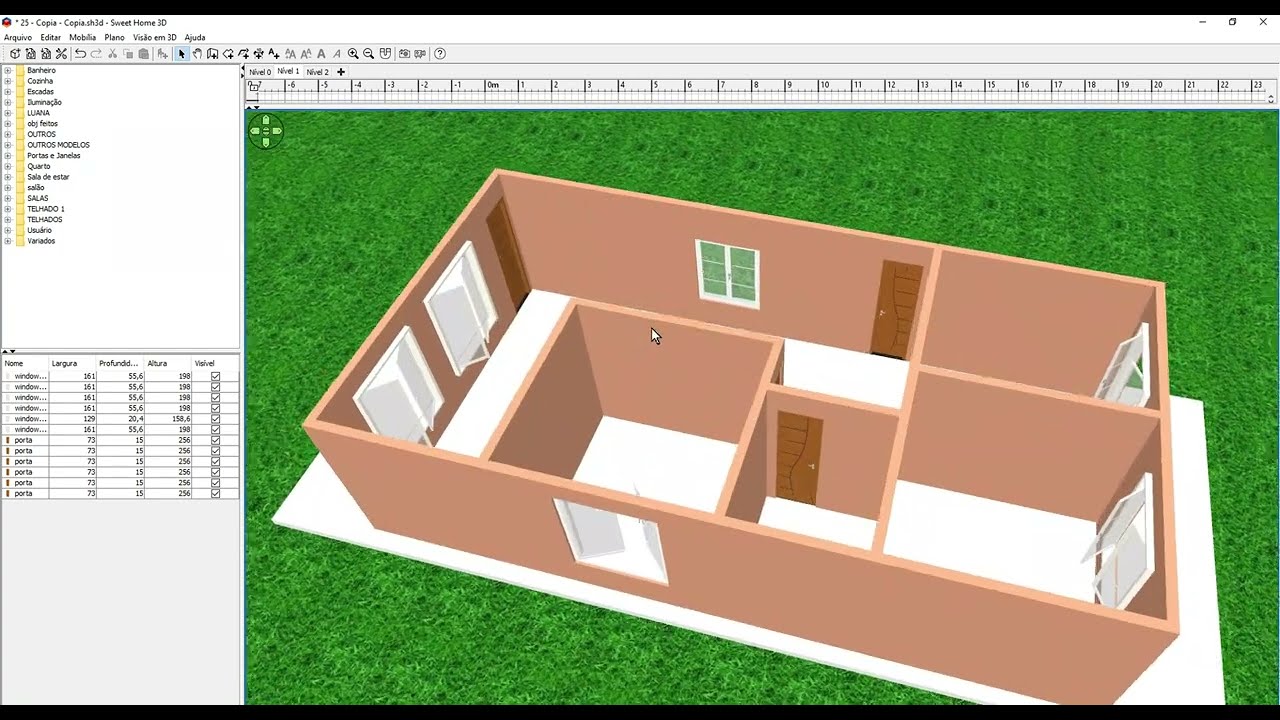Select the Create polylines tool
The height and width of the screenshot is (720, 1280).
pos(243,54)
